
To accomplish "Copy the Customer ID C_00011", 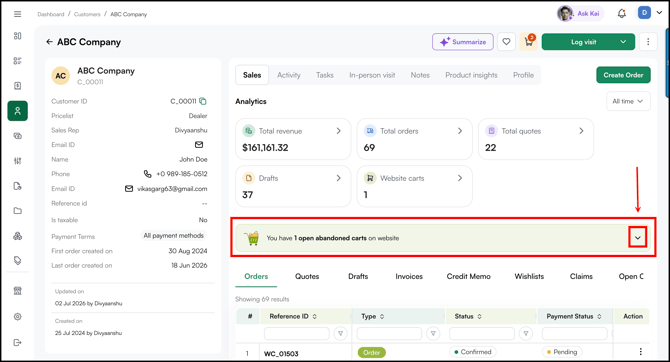I will (203, 101).
